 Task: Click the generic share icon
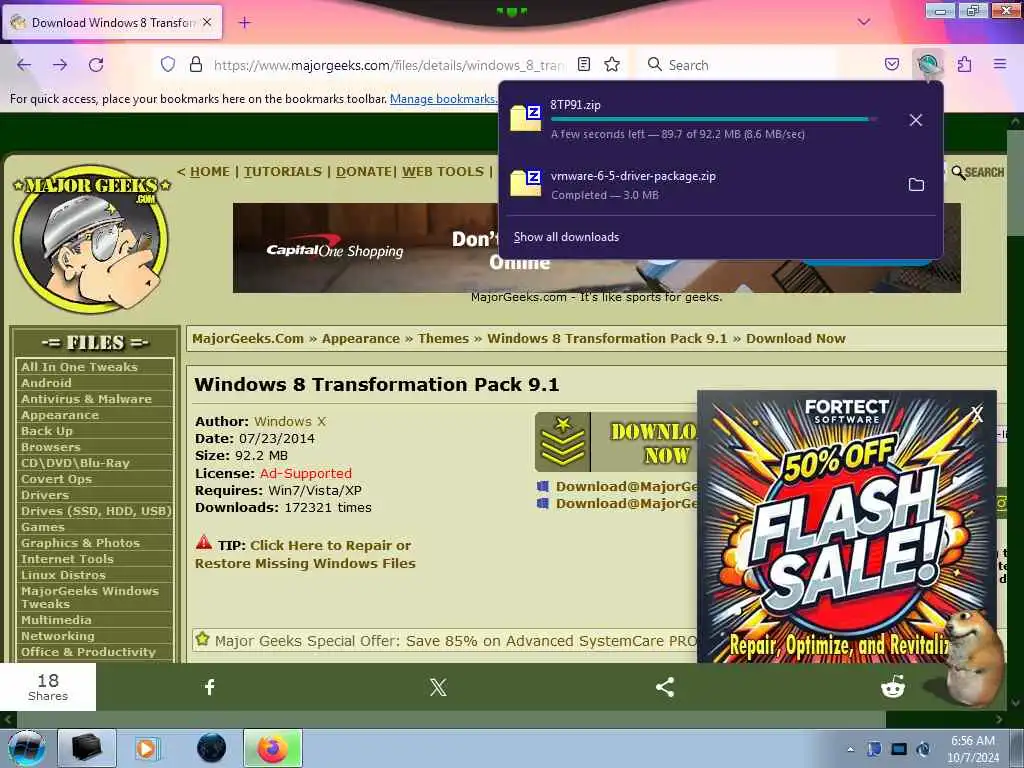tap(665, 687)
